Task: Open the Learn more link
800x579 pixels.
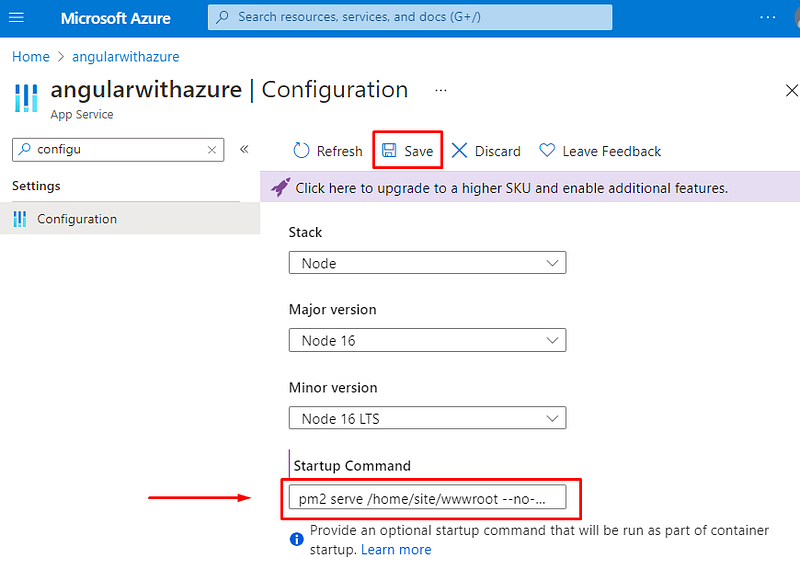Action: click(396, 549)
